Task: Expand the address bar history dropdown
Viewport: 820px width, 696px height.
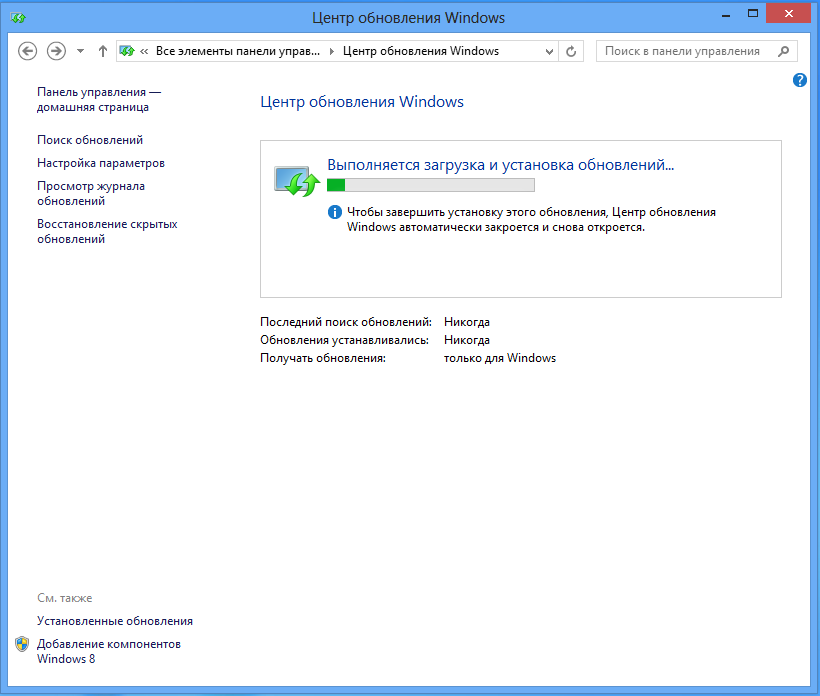Action: [549, 51]
